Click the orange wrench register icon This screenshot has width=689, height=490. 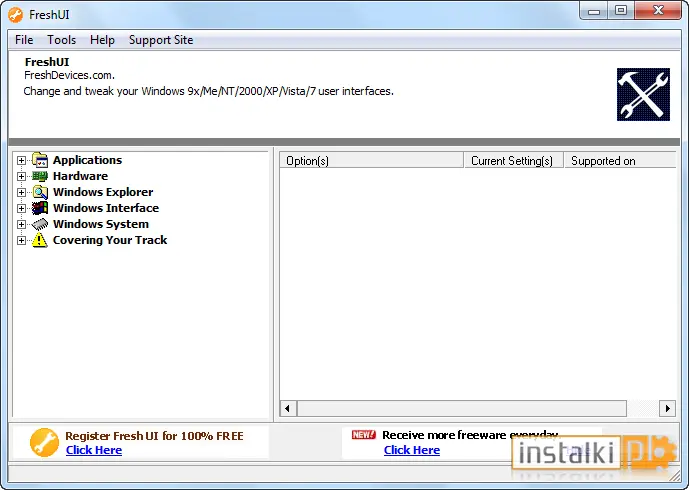click(44, 443)
